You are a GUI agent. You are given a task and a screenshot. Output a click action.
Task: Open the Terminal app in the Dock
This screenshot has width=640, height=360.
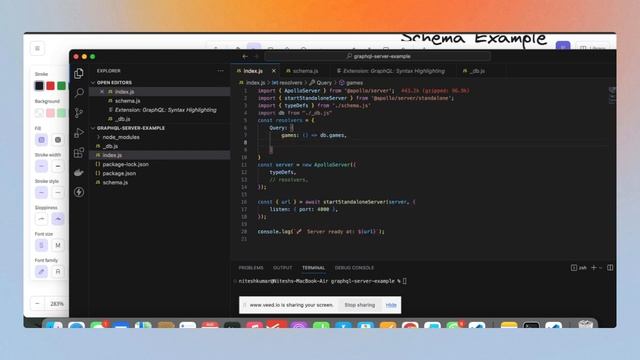531,326
